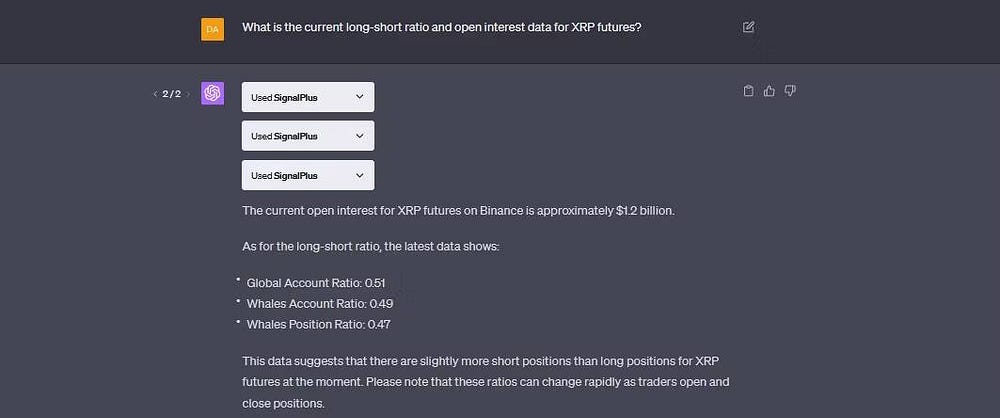This screenshot has height=418, width=1000.
Task: Click the 'close positions.' final line
Action: tap(284, 404)
